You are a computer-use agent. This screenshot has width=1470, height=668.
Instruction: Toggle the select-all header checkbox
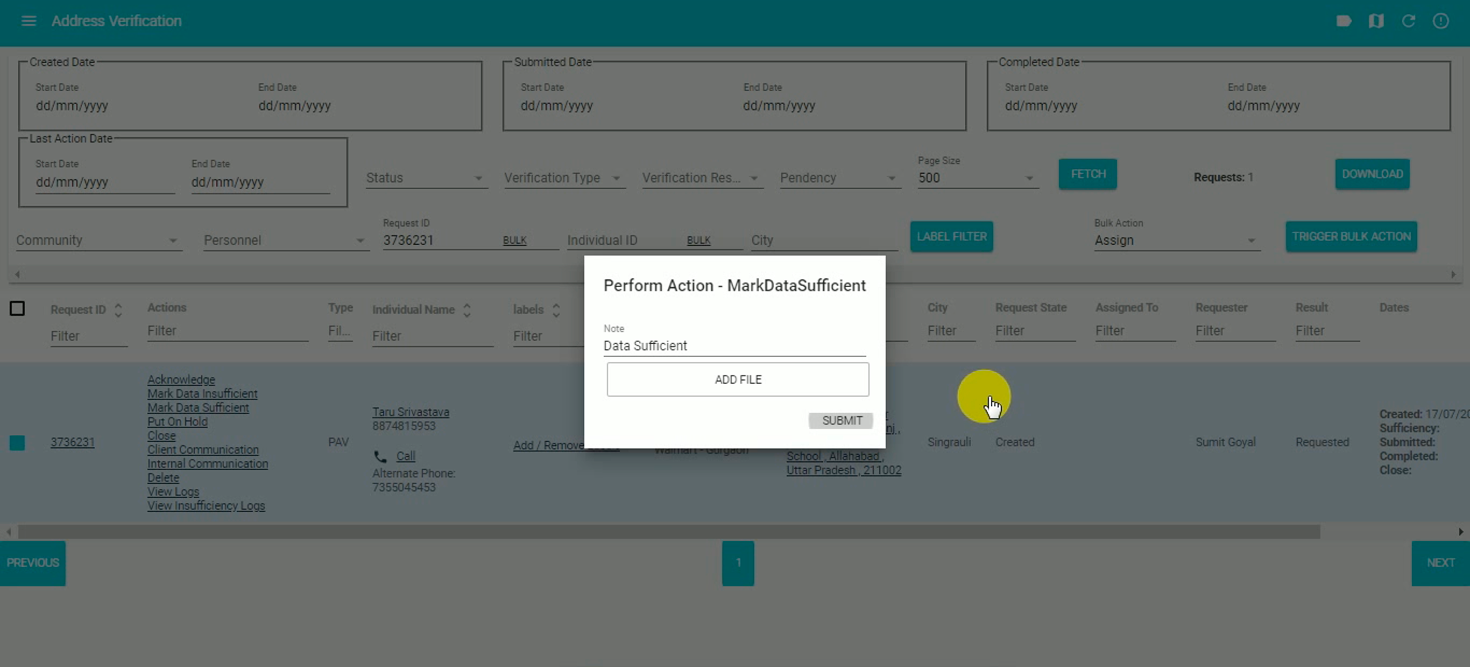[x=17, y=309]
